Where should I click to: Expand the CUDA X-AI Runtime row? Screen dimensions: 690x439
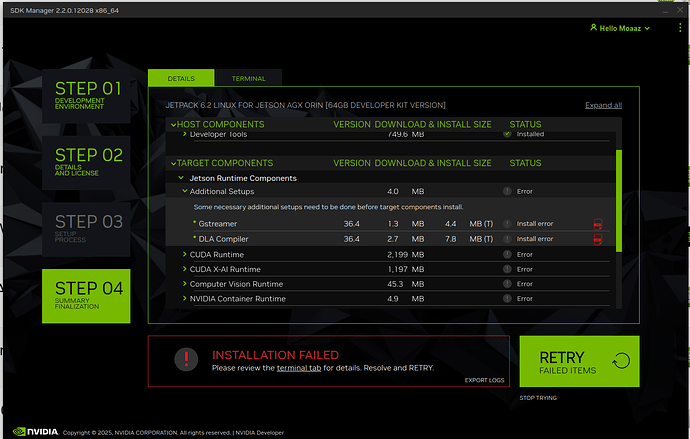coord(185,269)
